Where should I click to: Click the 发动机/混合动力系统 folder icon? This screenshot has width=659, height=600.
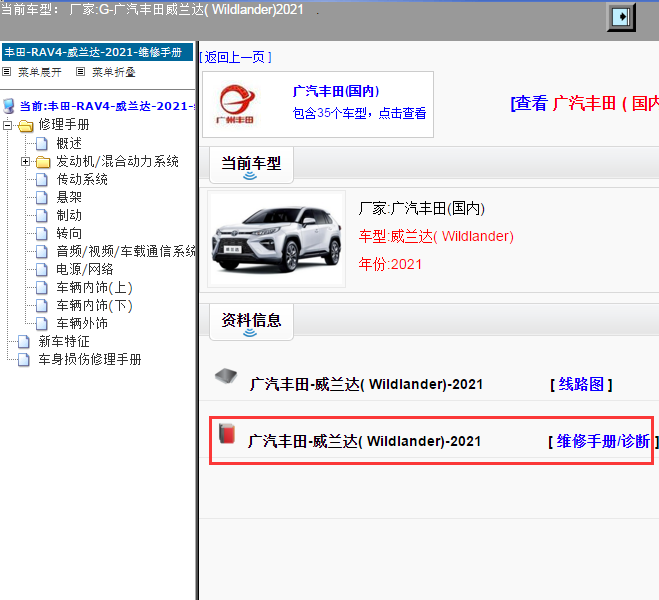[x=43, y=162]
